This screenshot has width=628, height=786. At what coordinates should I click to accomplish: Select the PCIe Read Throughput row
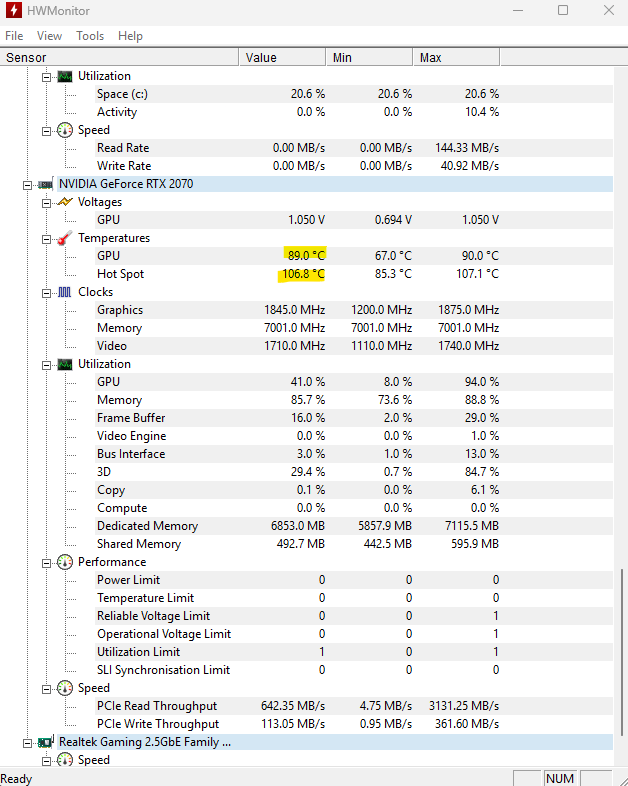pyautogui.click(x=306, y=706)
